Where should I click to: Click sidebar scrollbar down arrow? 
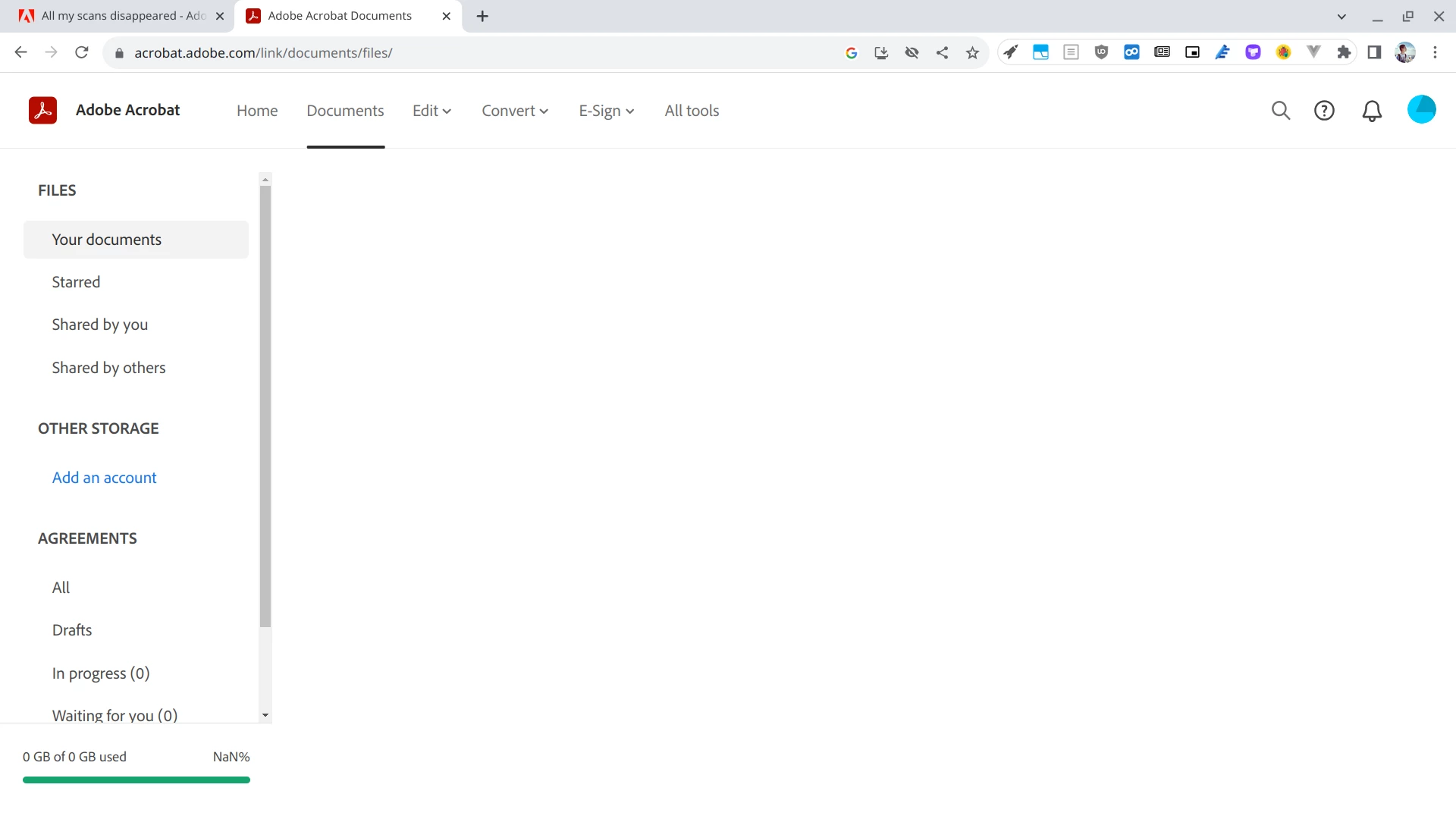265,715
